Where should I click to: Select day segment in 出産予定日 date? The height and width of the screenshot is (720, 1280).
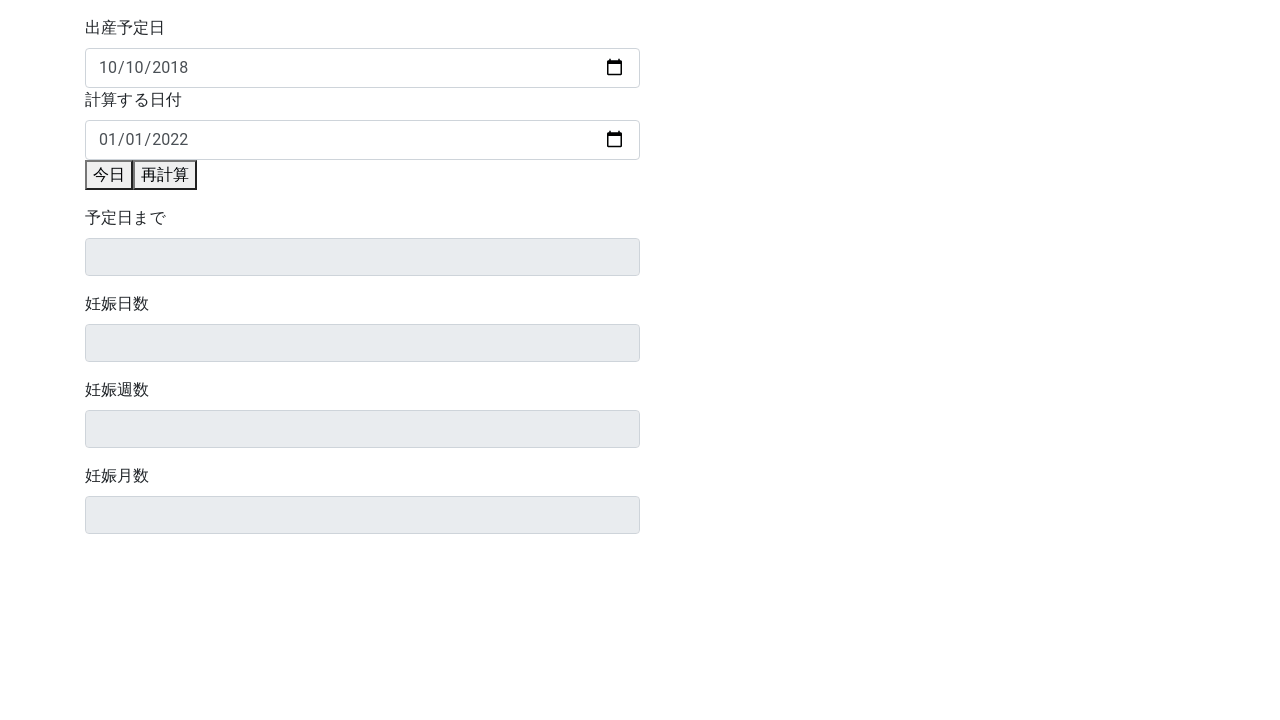[x=136, y=68]
